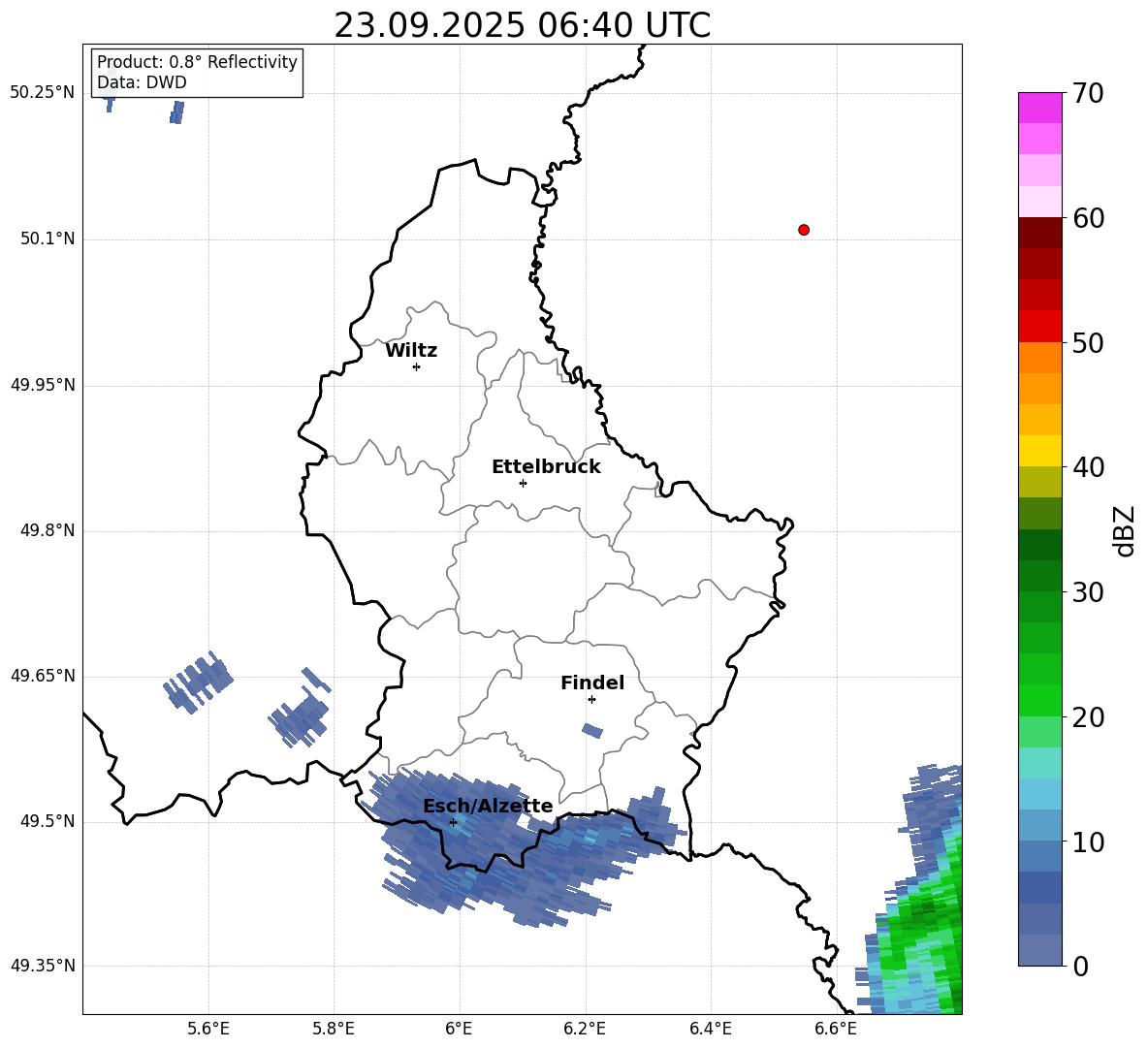
Task: Click the 6°E longitude label
Action: tap(459, 1029)
